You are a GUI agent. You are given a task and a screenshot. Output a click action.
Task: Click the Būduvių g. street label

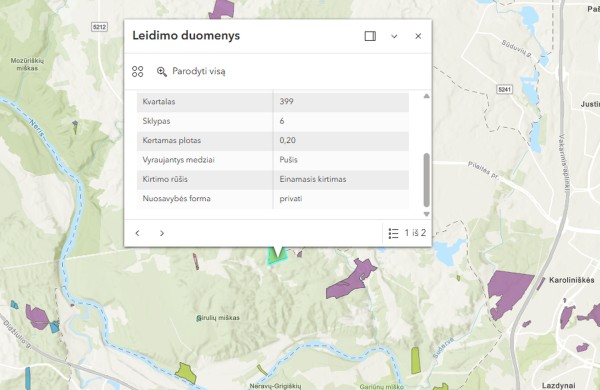coord(517,48)
